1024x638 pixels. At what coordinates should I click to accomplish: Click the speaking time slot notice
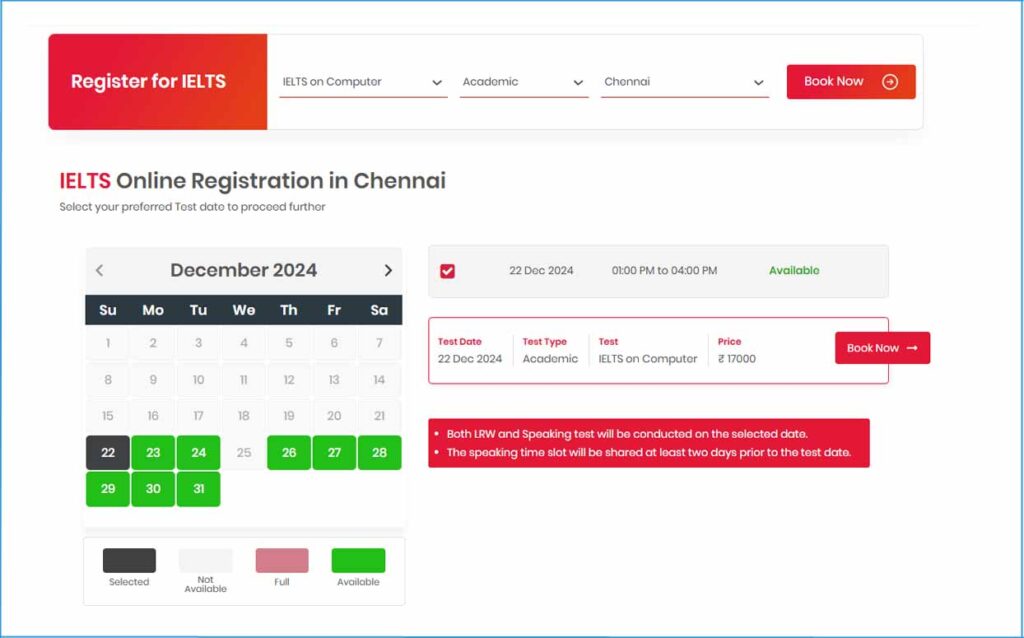[x=648, y=453]
